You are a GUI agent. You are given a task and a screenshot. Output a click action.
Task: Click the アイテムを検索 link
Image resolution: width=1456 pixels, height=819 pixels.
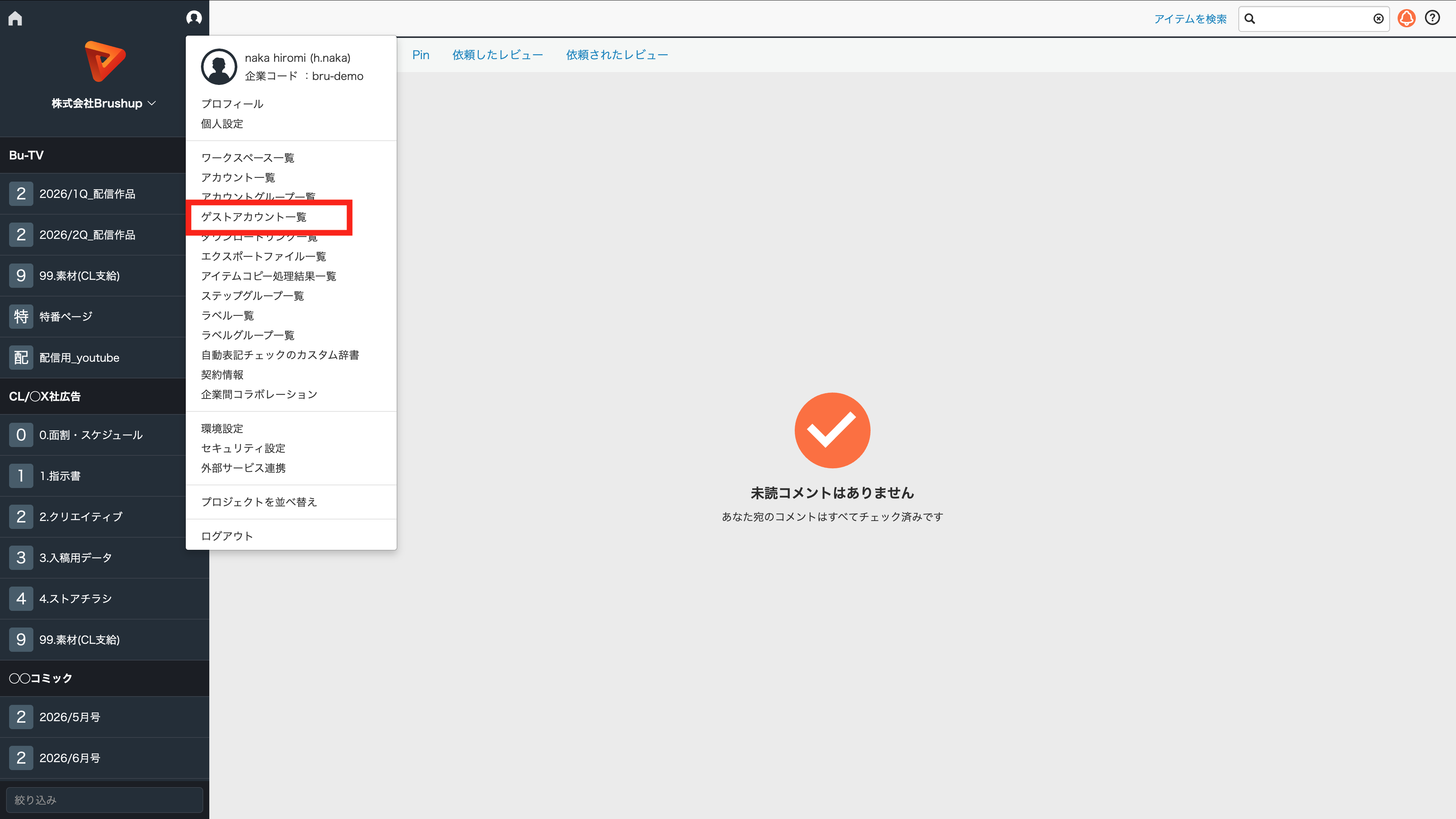[1190, 19]
